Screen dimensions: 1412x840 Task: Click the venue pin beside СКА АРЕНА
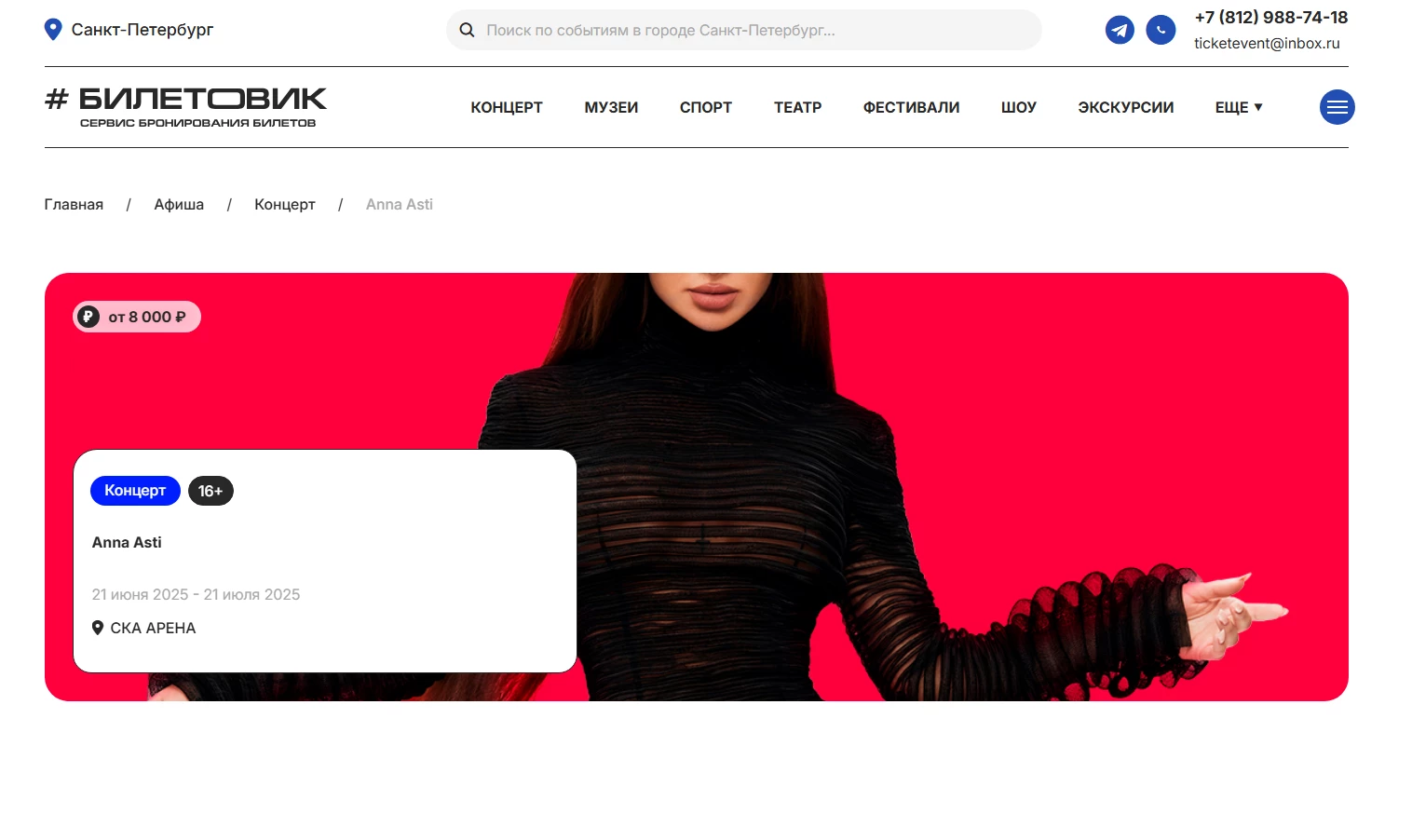pyautogui.click(x=98, y=628)
